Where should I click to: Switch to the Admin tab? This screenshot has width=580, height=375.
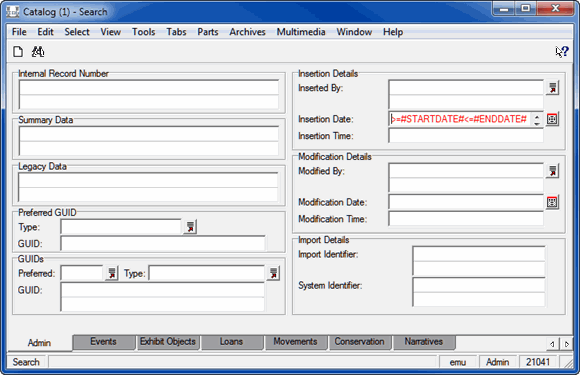pos(39,343)
